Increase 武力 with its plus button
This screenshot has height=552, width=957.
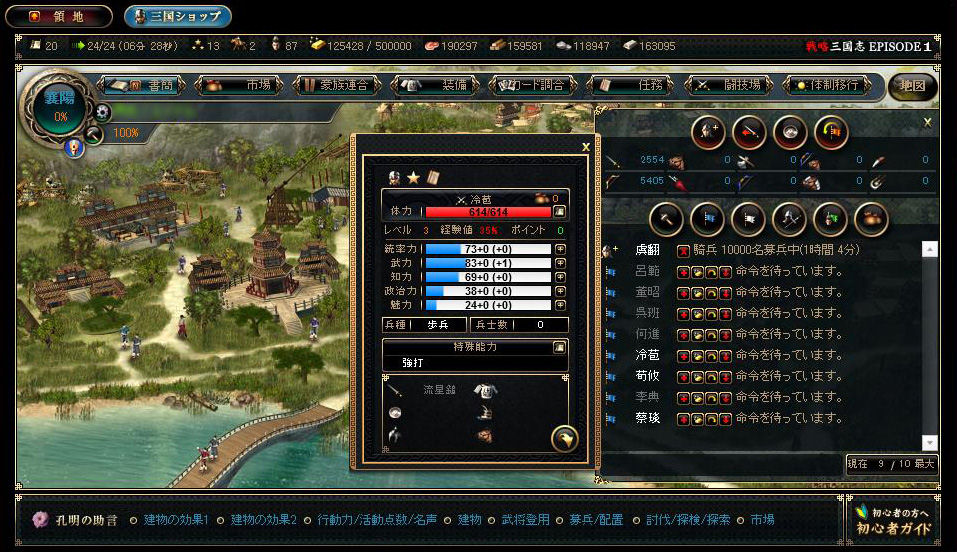(x=560, y=263)
